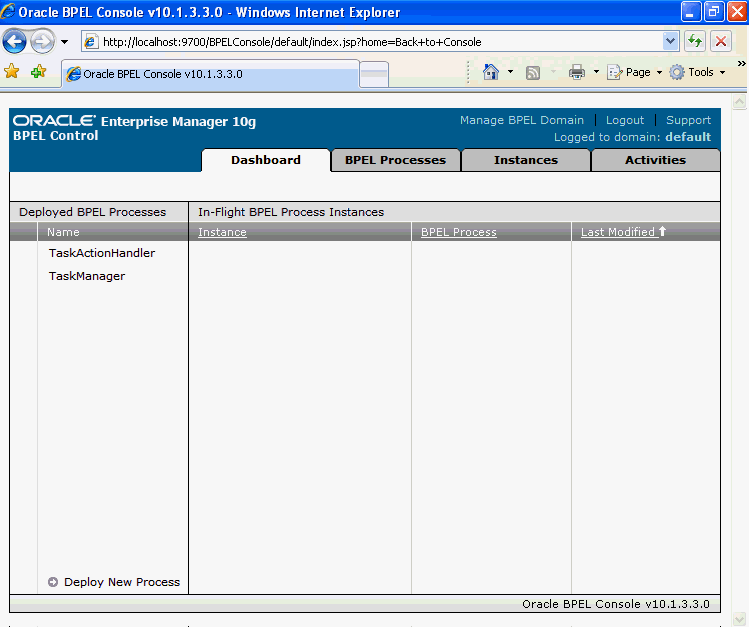This screenshot has width=749, height=627.
Task: Expand the address bar history dropdown
Action: (670, 42)
